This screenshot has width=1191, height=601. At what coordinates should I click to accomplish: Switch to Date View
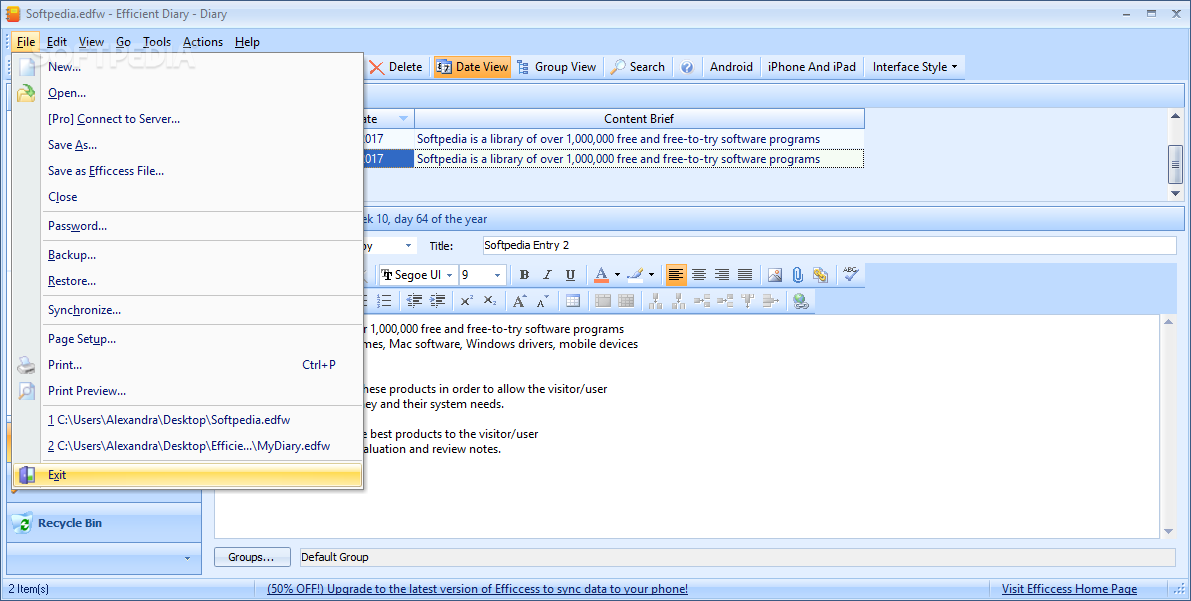tap(472, 67)
